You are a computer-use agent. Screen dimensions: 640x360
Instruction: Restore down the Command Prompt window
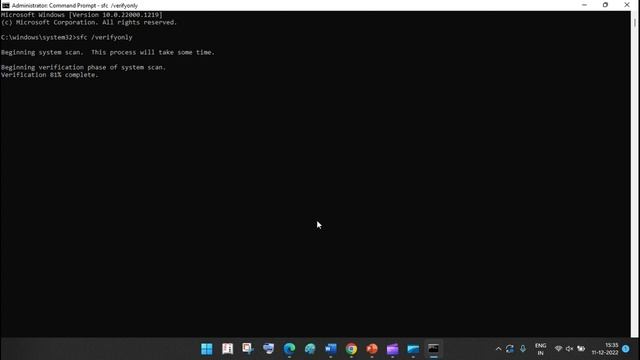click(605, 5)
